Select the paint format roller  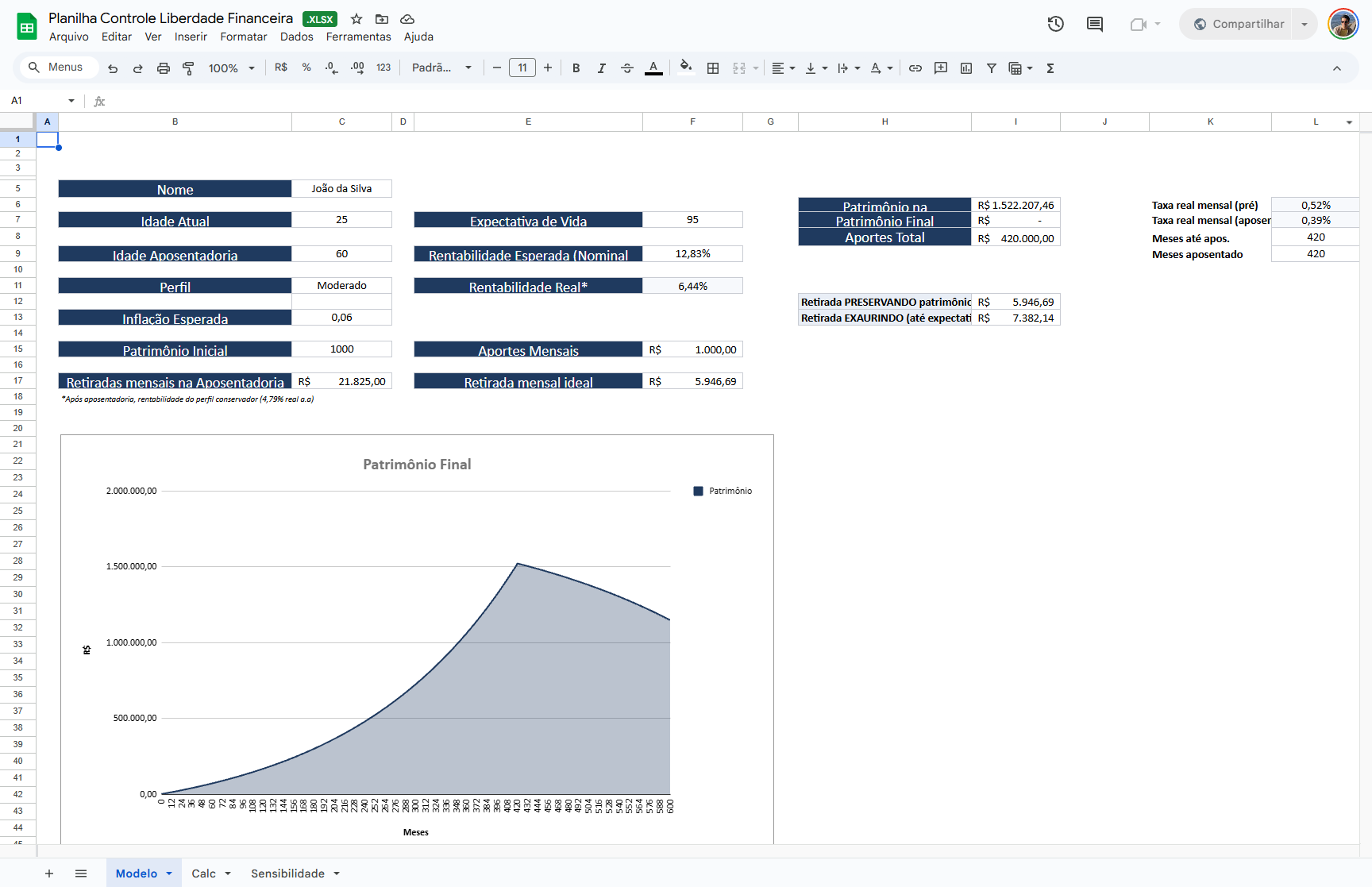pyautogui.click(x=188, y=68)
